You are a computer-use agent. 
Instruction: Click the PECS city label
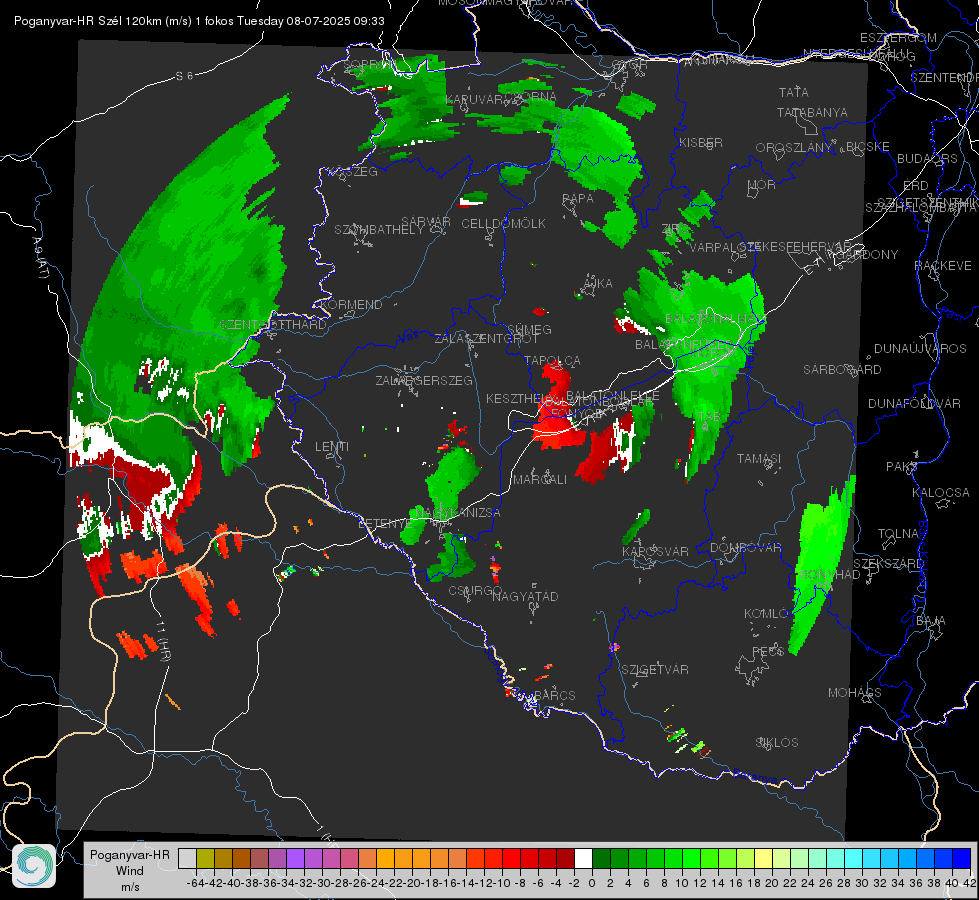pos(767,651)
